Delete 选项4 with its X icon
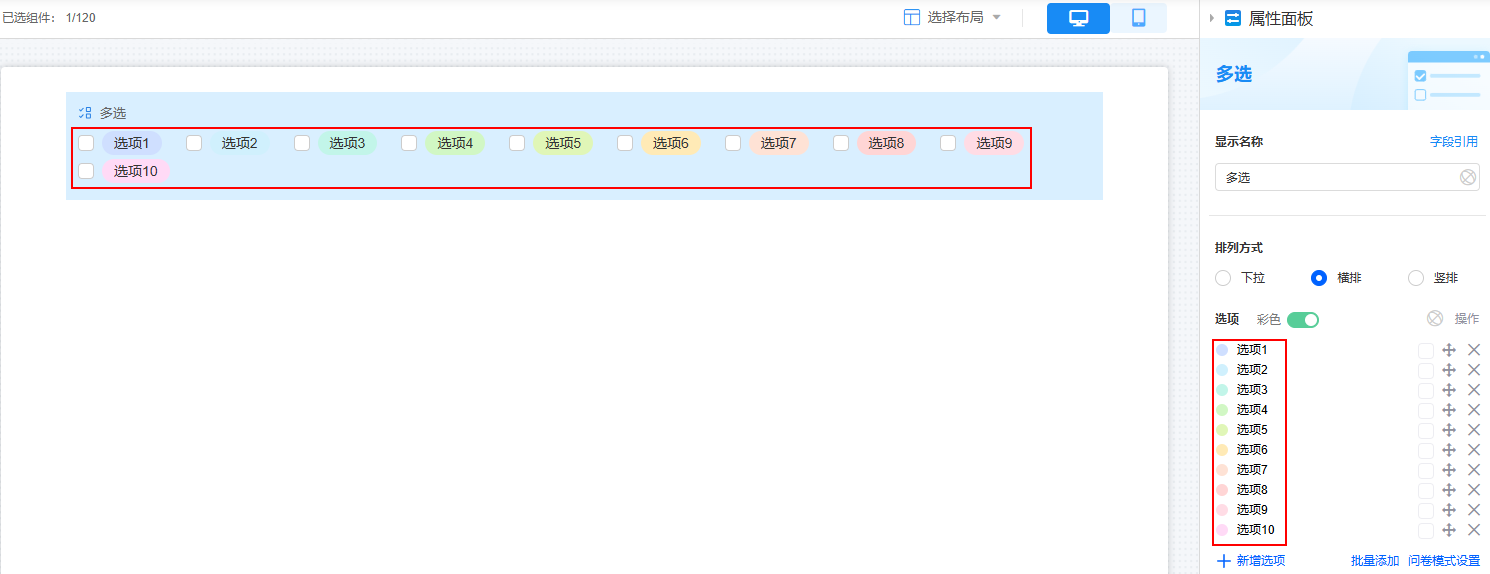 (x=1473, y=410)
